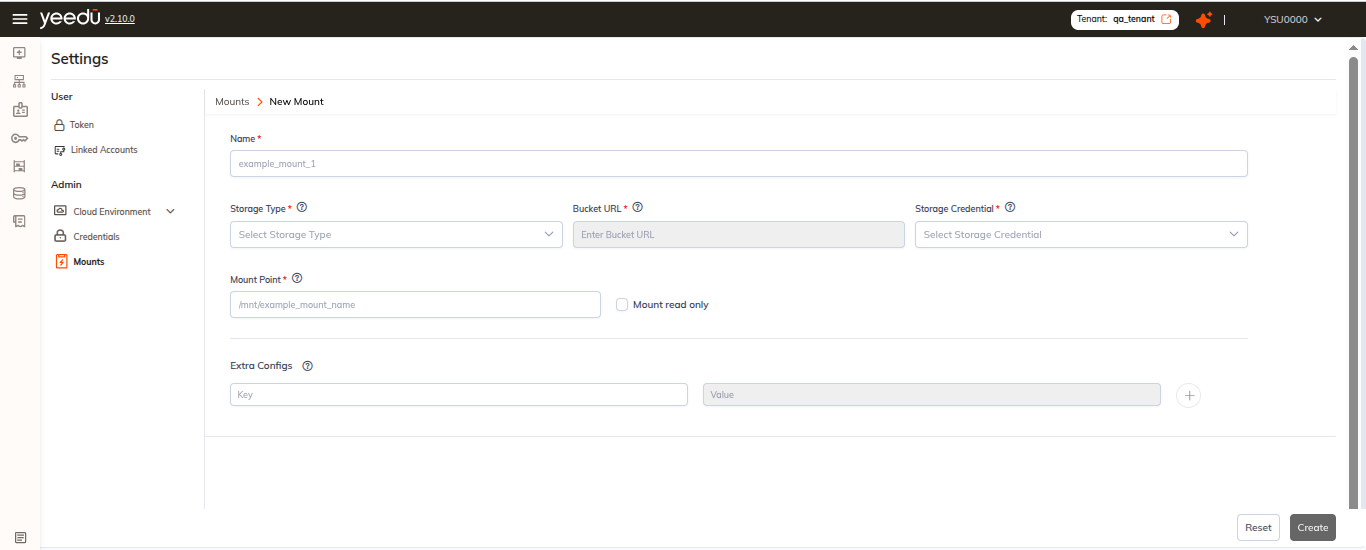Open the tenant external link icon
1366x550 pixels.
1166,19
